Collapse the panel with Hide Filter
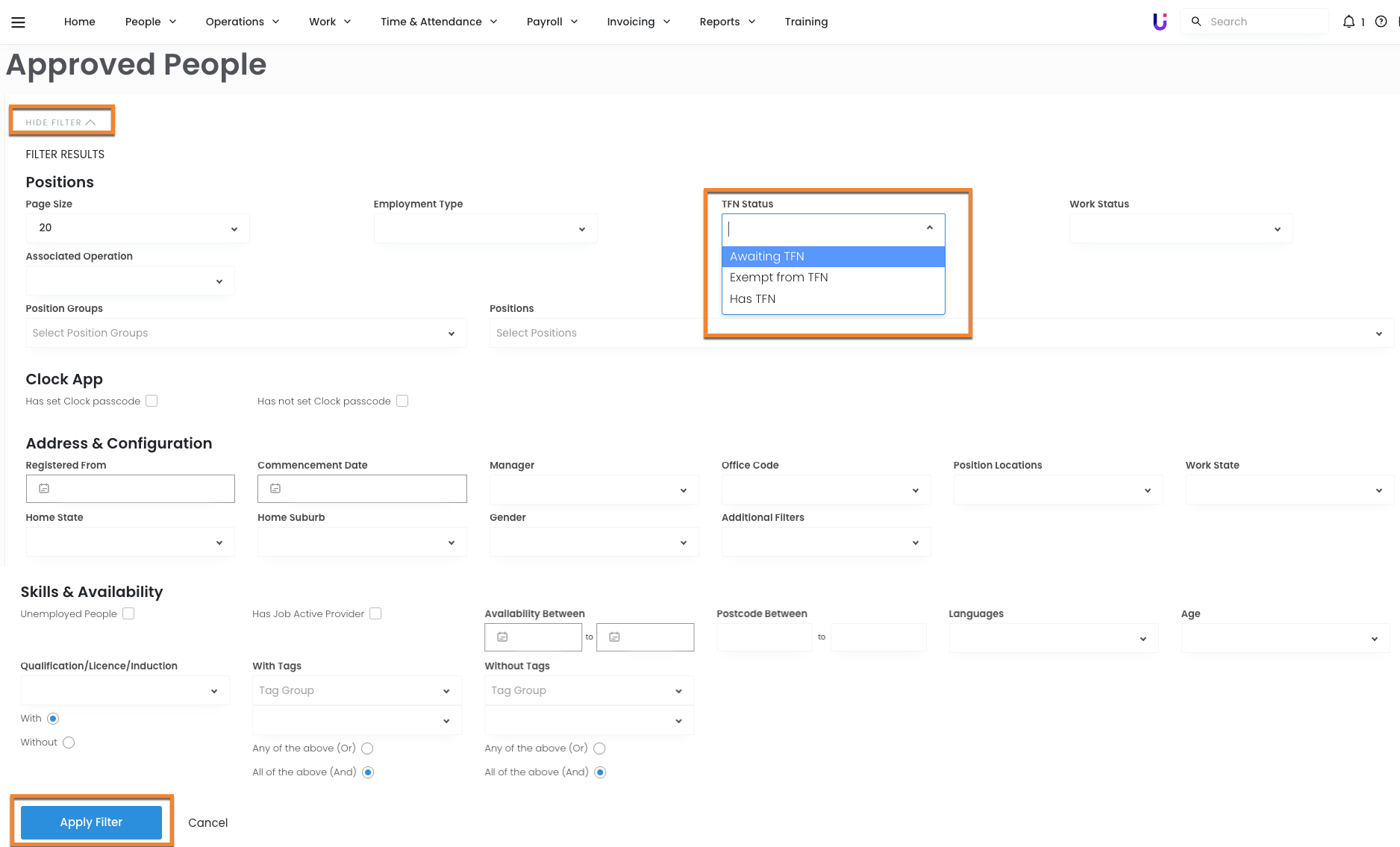1400x847 pixels. 60,122
